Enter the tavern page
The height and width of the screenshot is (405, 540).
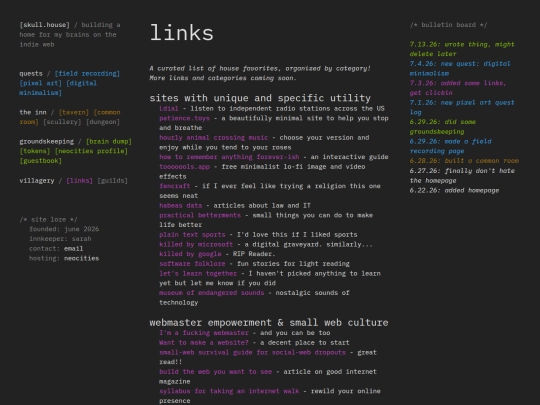pyautogui.click(x=74, y=112)
